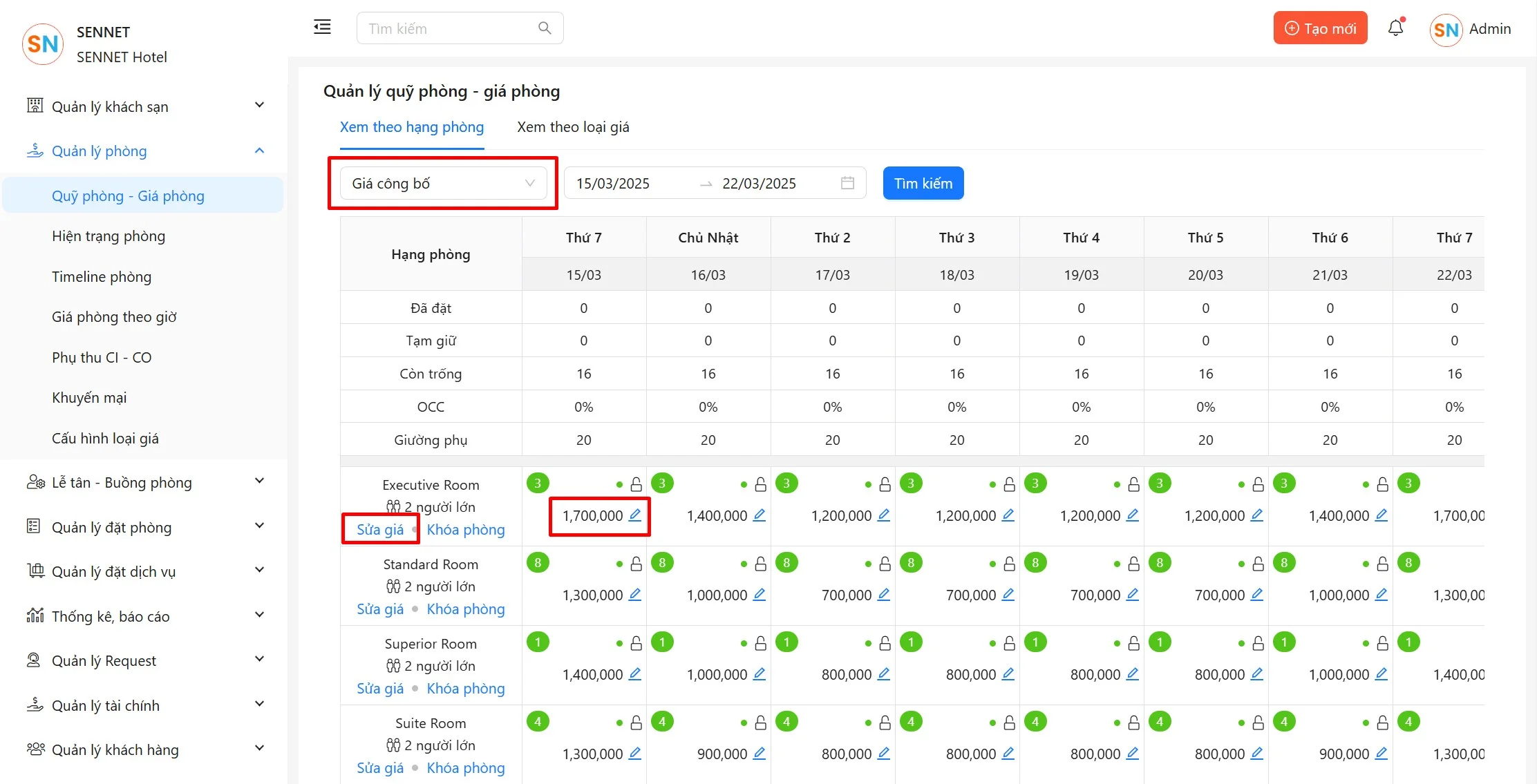The height and width of the screenshot is (784, 1537).
Task: Edit Standard Room 17/03 price pencil
Action: point(884,595)
